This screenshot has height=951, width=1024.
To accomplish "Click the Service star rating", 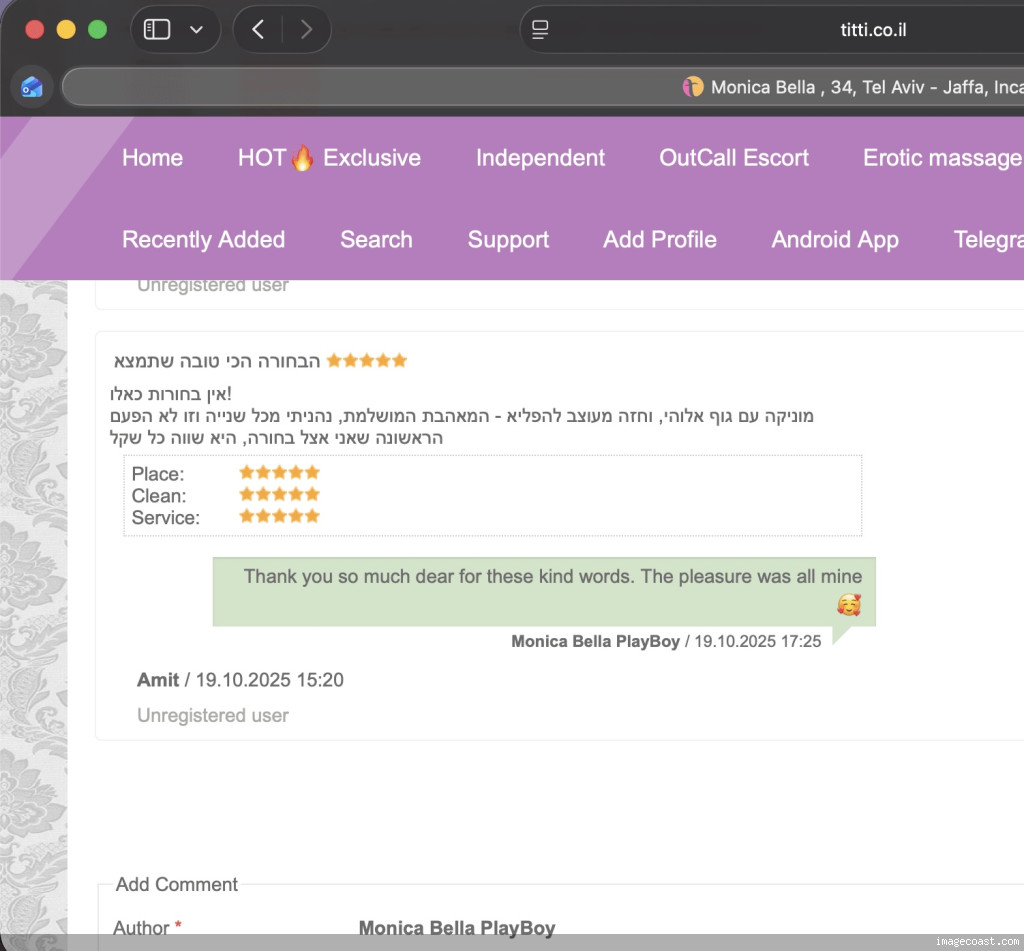I will click(x=279, y=517).
